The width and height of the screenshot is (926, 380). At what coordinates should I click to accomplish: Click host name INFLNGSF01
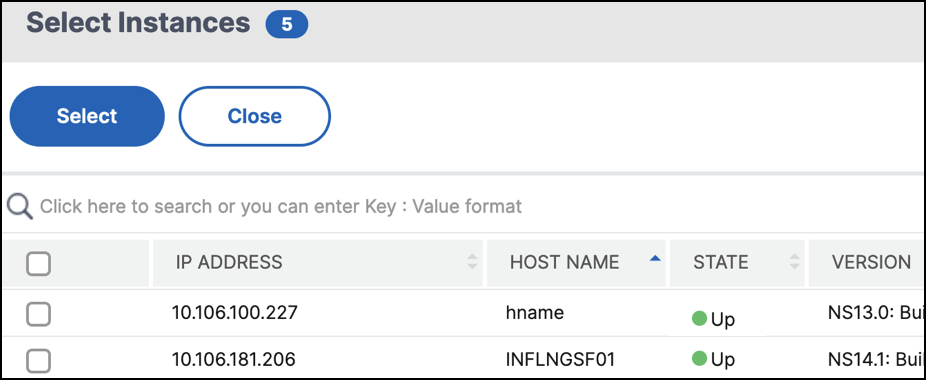click(x=560, y=359)
